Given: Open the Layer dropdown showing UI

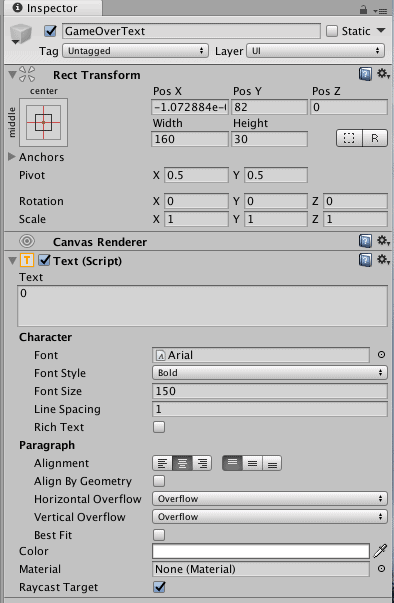Looking at the screenshot, I should tap(315, 51).
